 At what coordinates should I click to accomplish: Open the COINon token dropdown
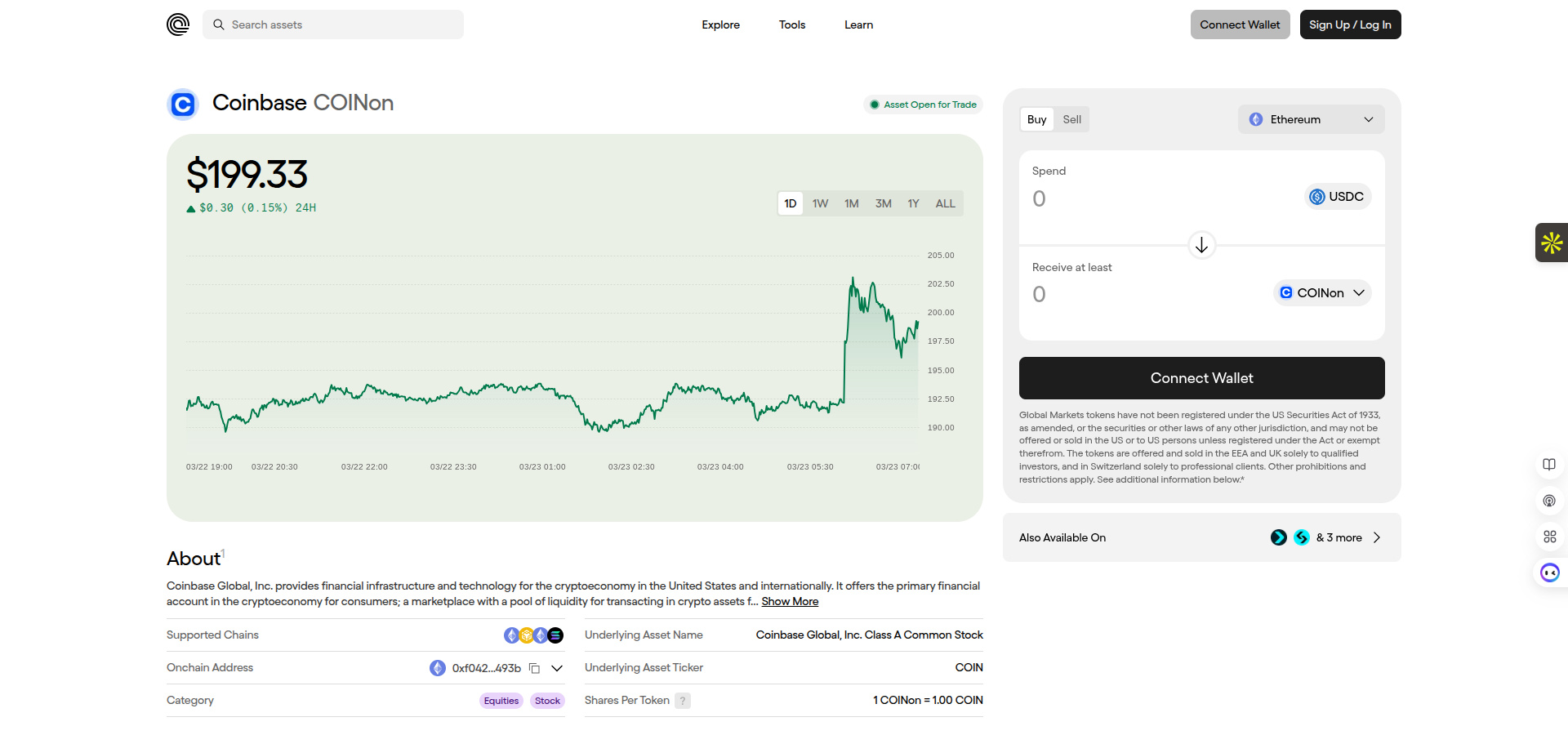pos(1321,293)
